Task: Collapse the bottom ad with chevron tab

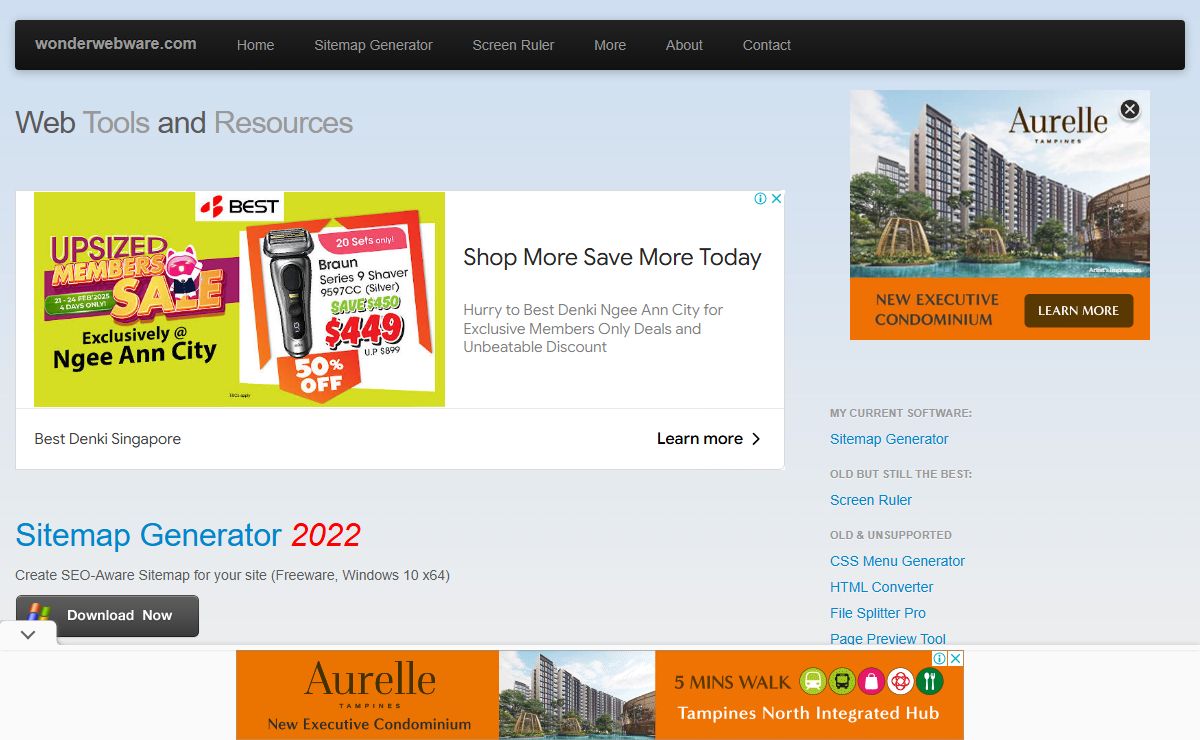Action: click(x=28, y=634)
